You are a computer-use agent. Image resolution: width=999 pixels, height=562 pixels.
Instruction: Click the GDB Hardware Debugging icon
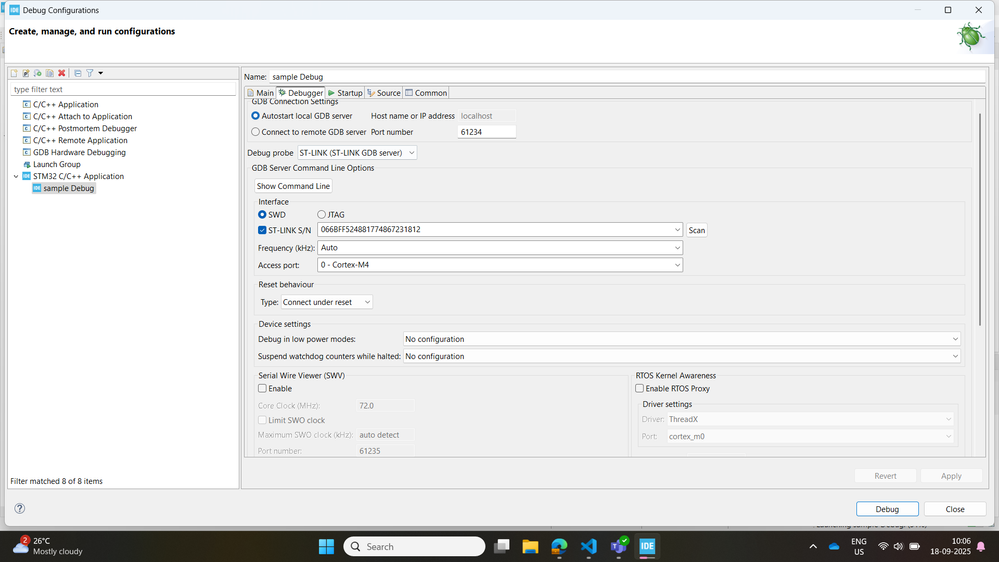pyautogui.click(x=27, y=152)
